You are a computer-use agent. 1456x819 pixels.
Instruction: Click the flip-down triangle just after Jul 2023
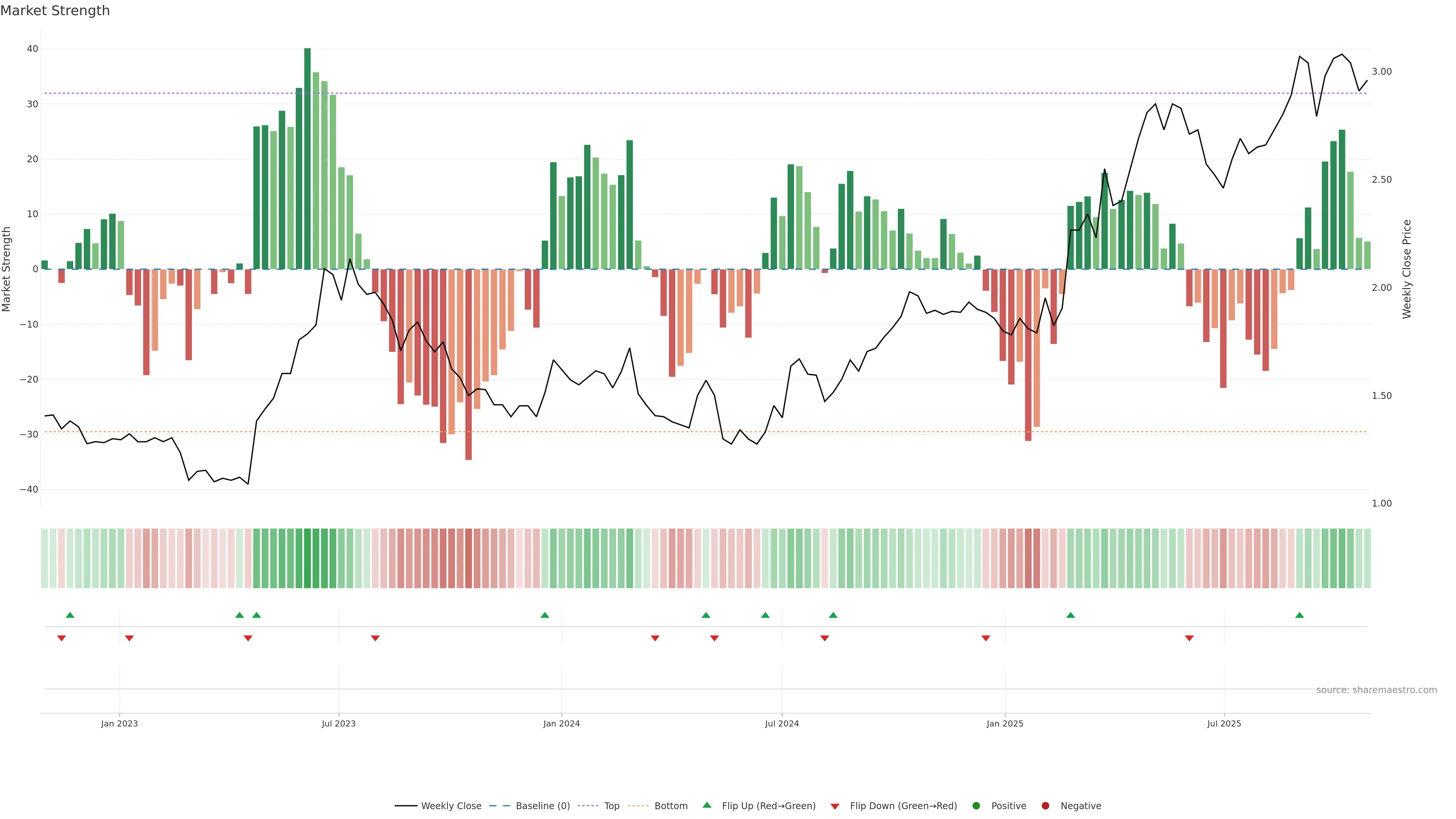[x=375, y=638]
